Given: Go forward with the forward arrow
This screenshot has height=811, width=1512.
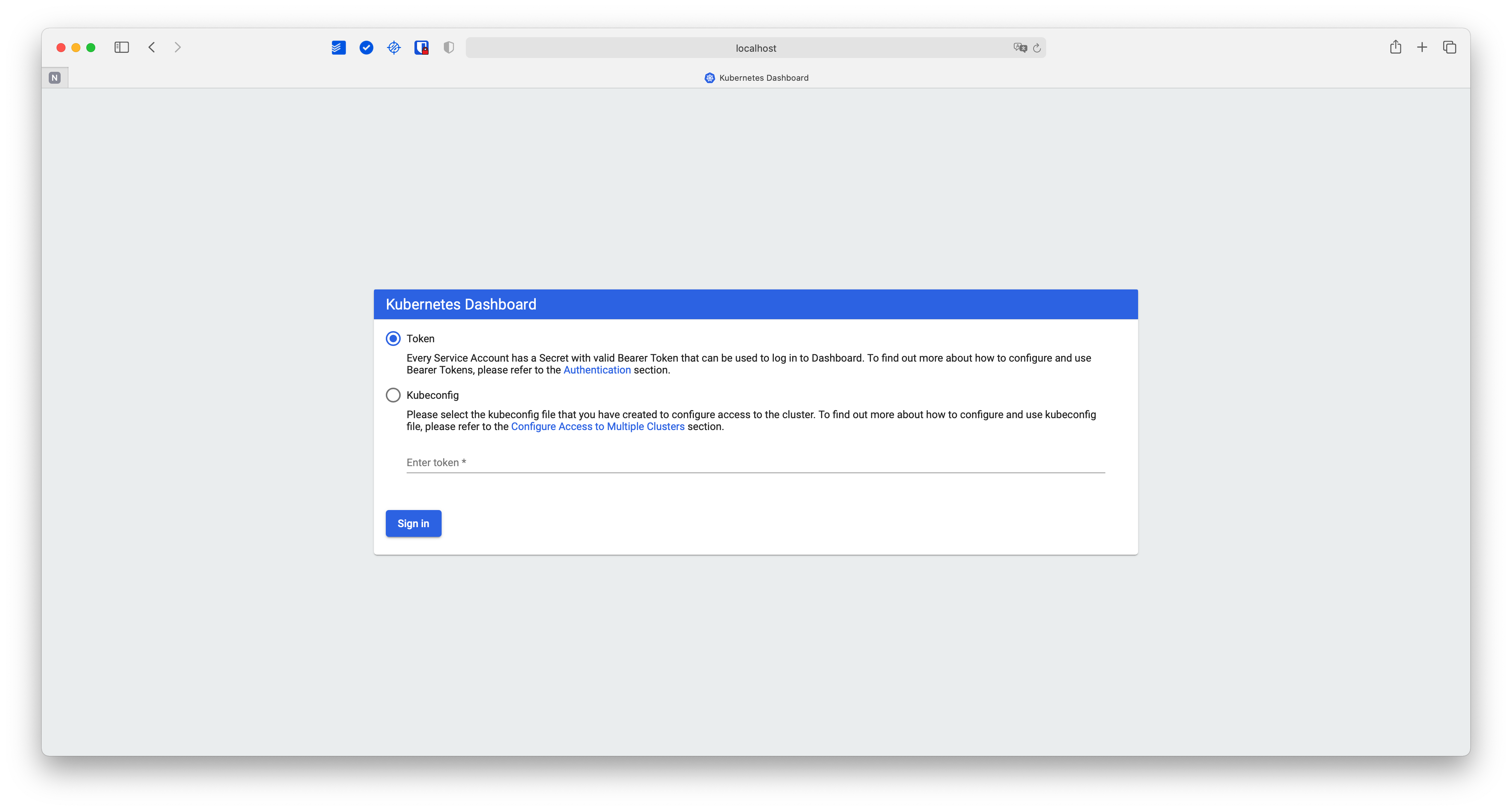Looking at the screenshot, I should 178,48.
